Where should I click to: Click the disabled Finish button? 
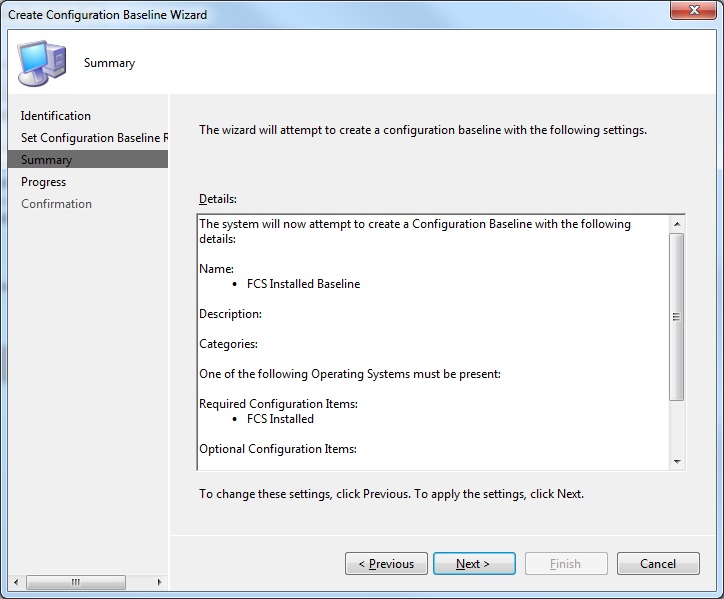[x=566, y=563]
